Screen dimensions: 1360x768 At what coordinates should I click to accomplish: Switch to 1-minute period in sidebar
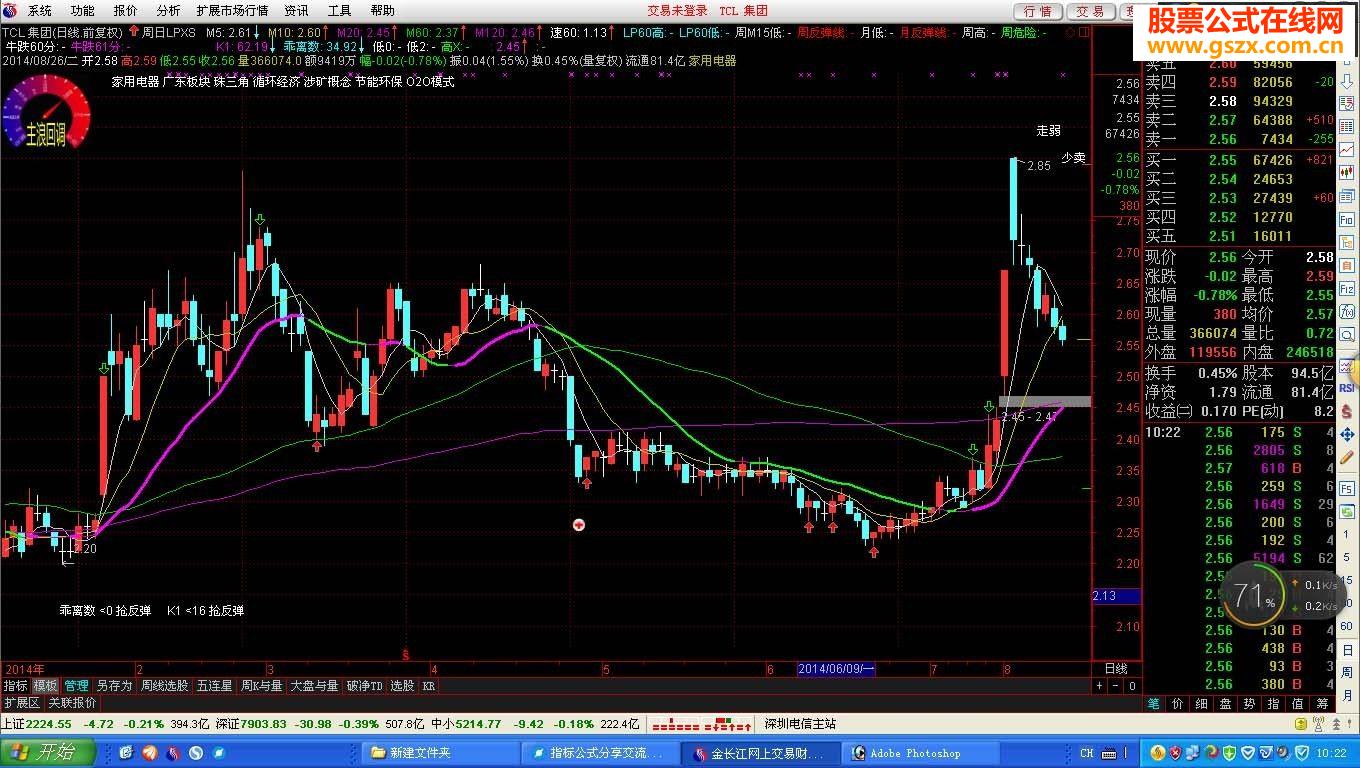[x=1346, y=534]
